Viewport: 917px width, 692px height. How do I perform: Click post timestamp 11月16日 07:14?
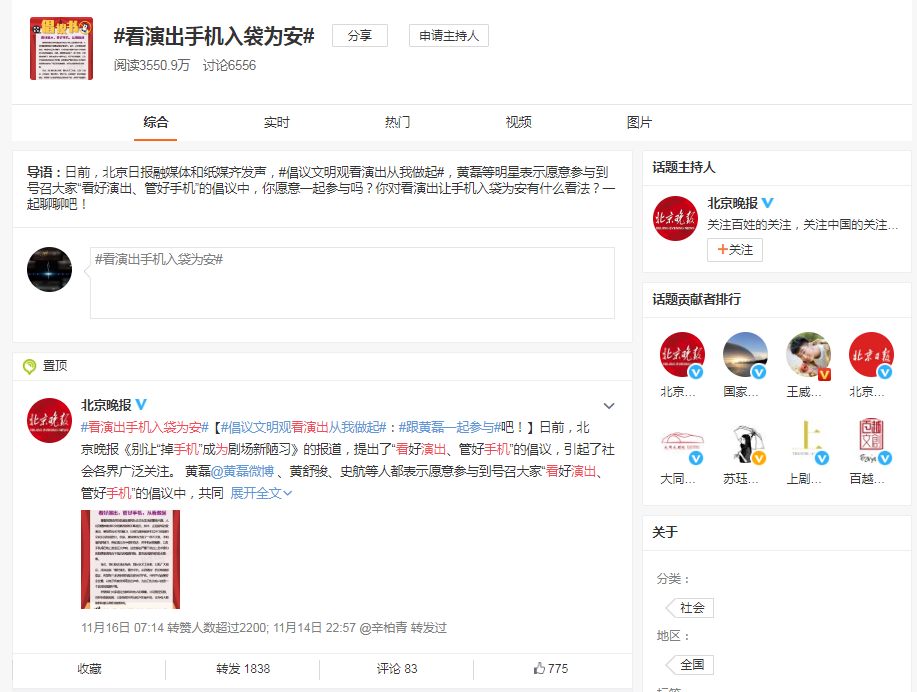point(122,628)
